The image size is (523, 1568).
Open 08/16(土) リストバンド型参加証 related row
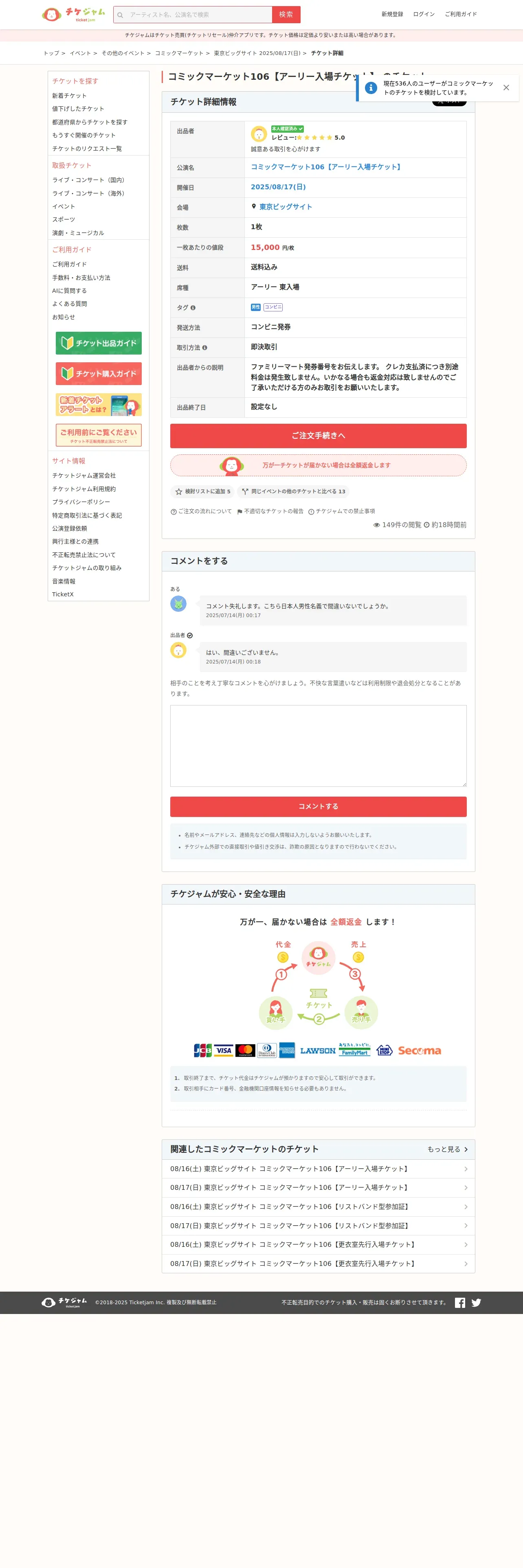(319, 1207)
